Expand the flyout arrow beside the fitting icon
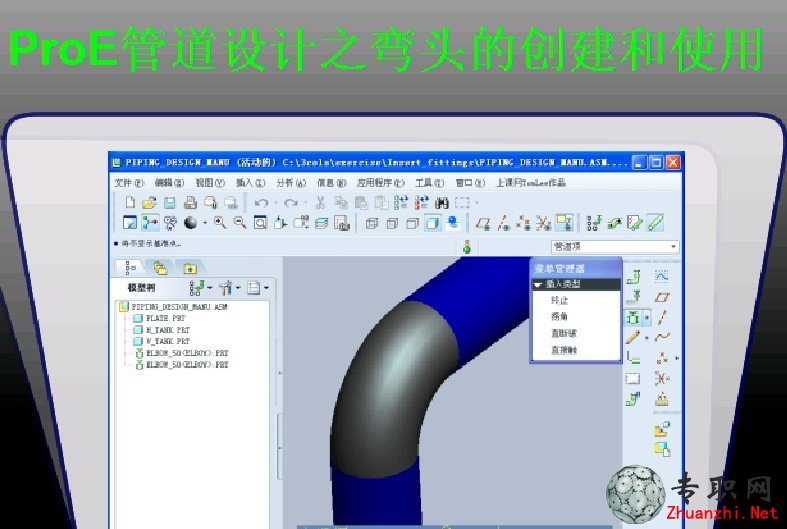Image resolution: width=787 pixels, height=529 pixels. coord(646,318)
